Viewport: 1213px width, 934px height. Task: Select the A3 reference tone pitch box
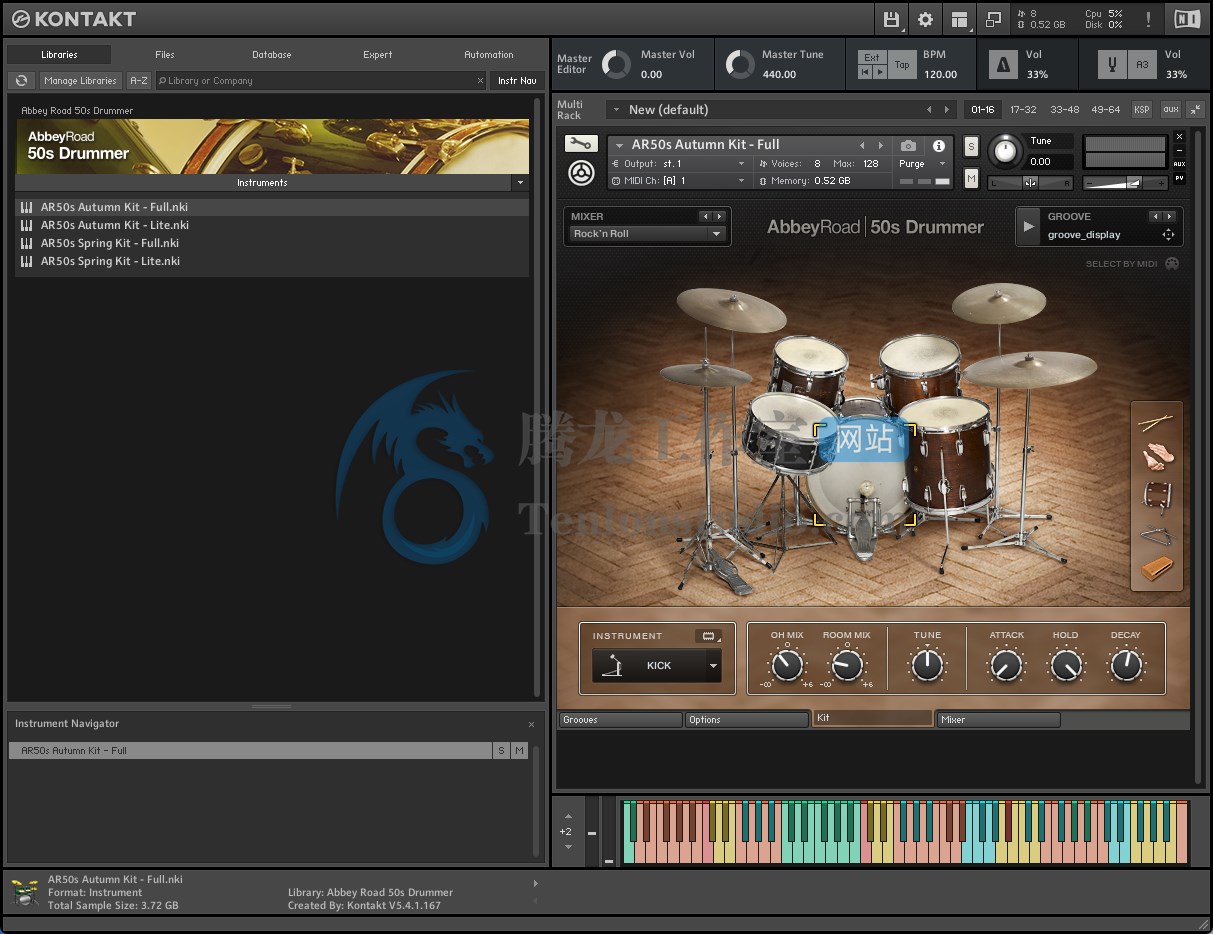(1142, 65)
